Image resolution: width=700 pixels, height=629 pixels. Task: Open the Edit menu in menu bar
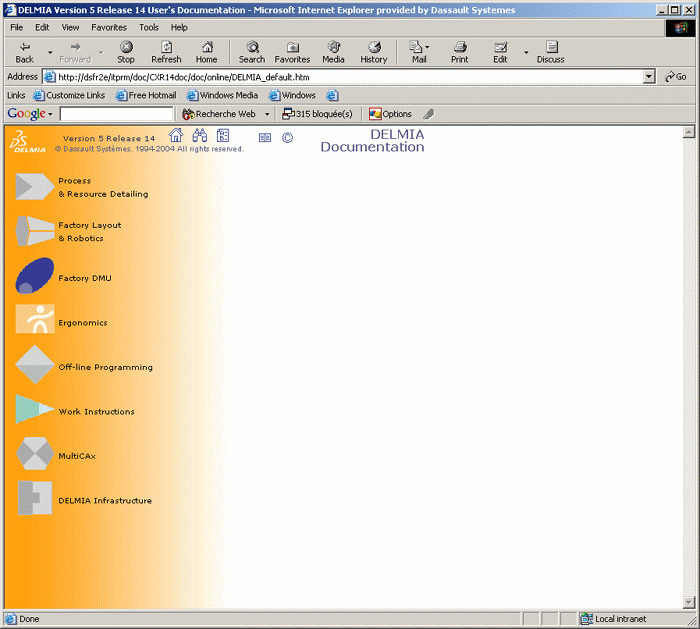pyautogui.click(x=42, y=27)
